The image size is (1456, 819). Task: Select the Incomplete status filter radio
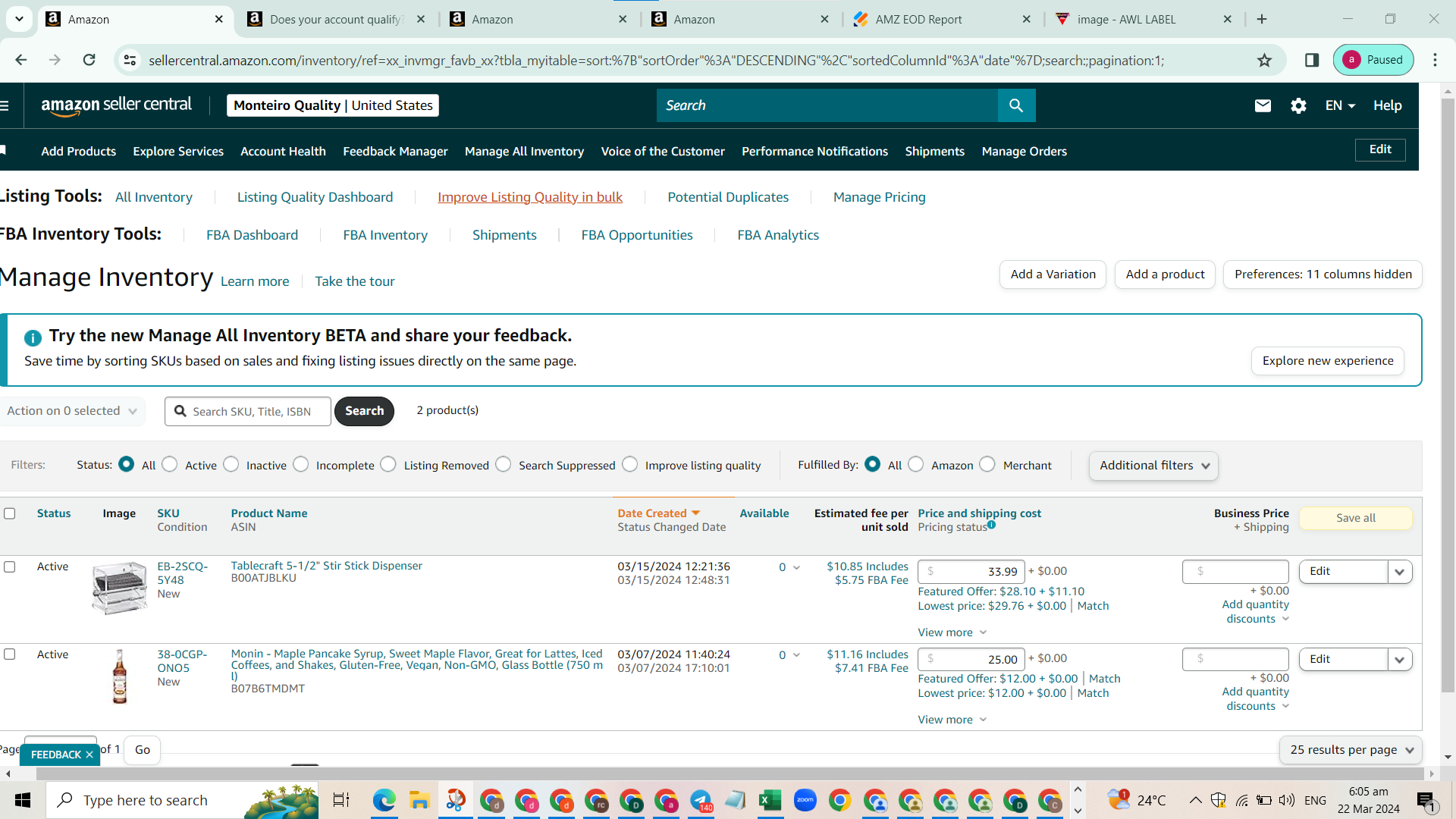pyautogui.click(x=301, y=464)
